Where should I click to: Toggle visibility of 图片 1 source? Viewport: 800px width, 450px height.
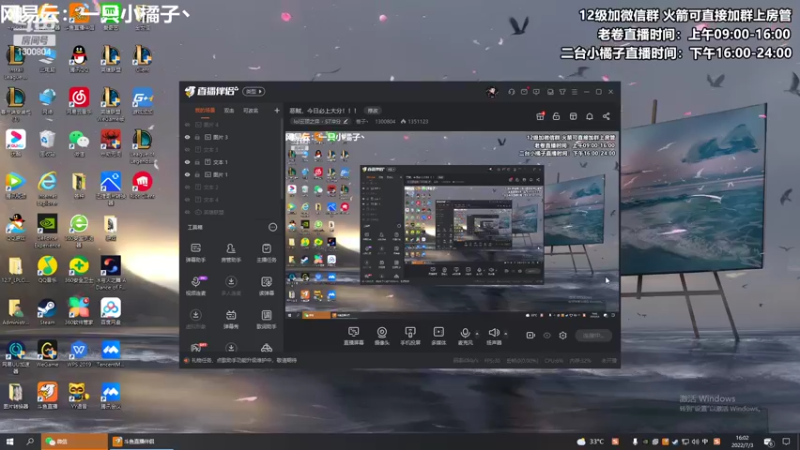[187, 174]
